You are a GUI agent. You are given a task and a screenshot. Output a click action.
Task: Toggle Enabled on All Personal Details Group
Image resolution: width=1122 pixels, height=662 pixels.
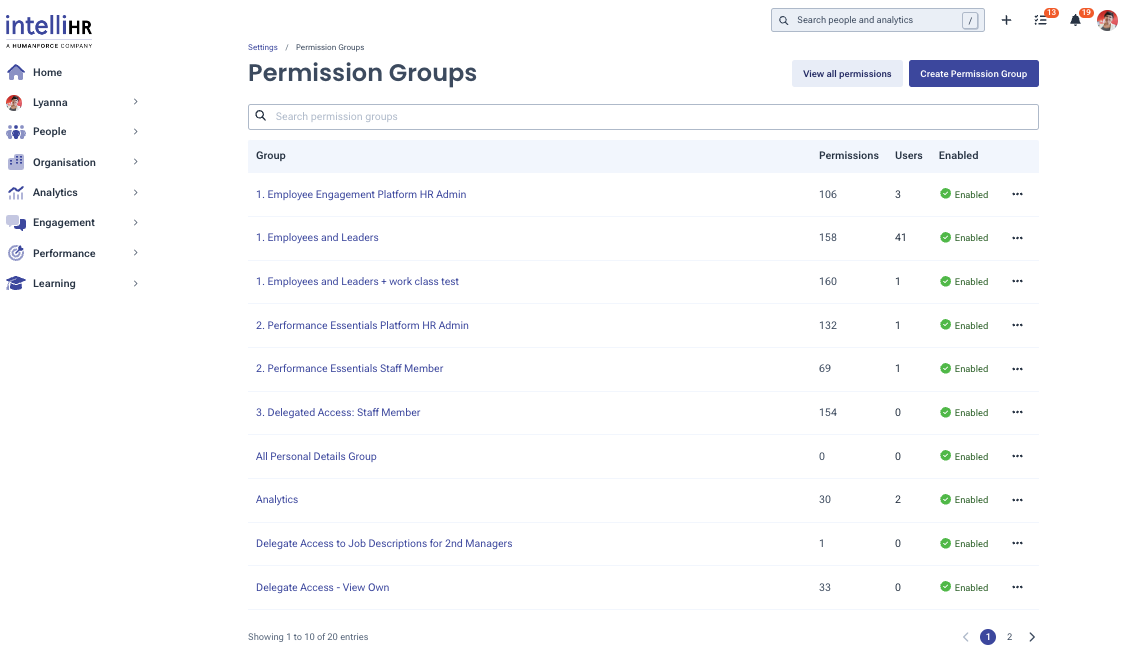point(963,456)
